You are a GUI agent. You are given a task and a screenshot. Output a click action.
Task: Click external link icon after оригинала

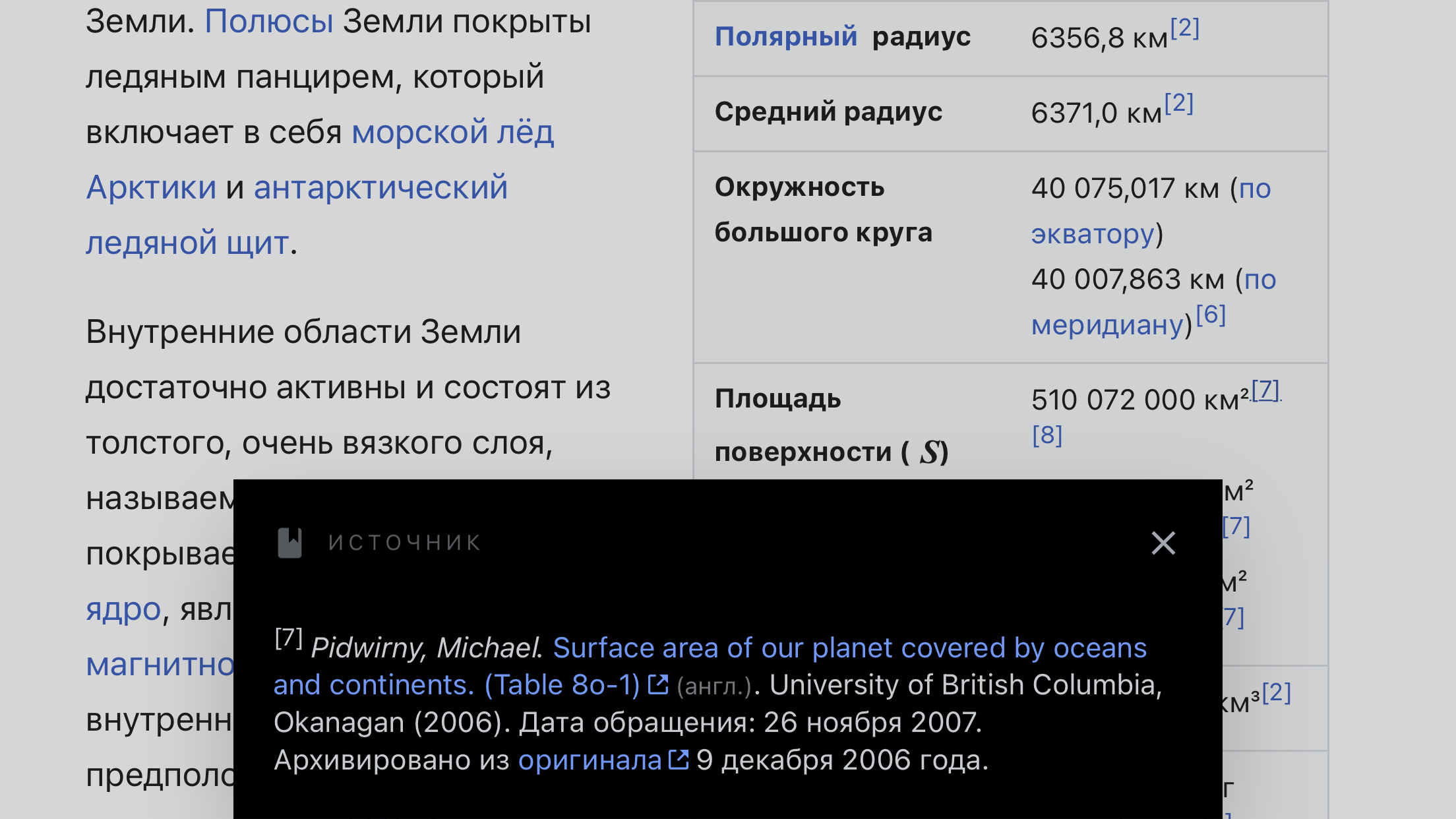679,760
